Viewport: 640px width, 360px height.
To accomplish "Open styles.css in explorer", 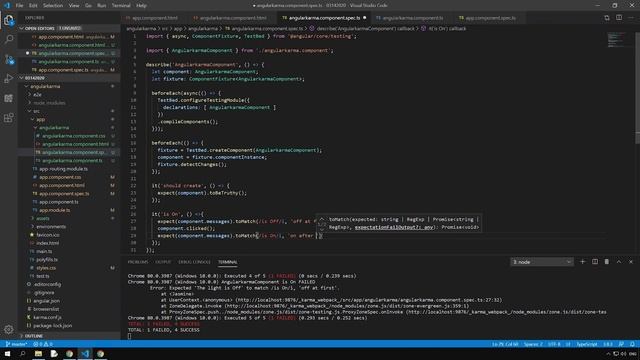I will point(46,268).
